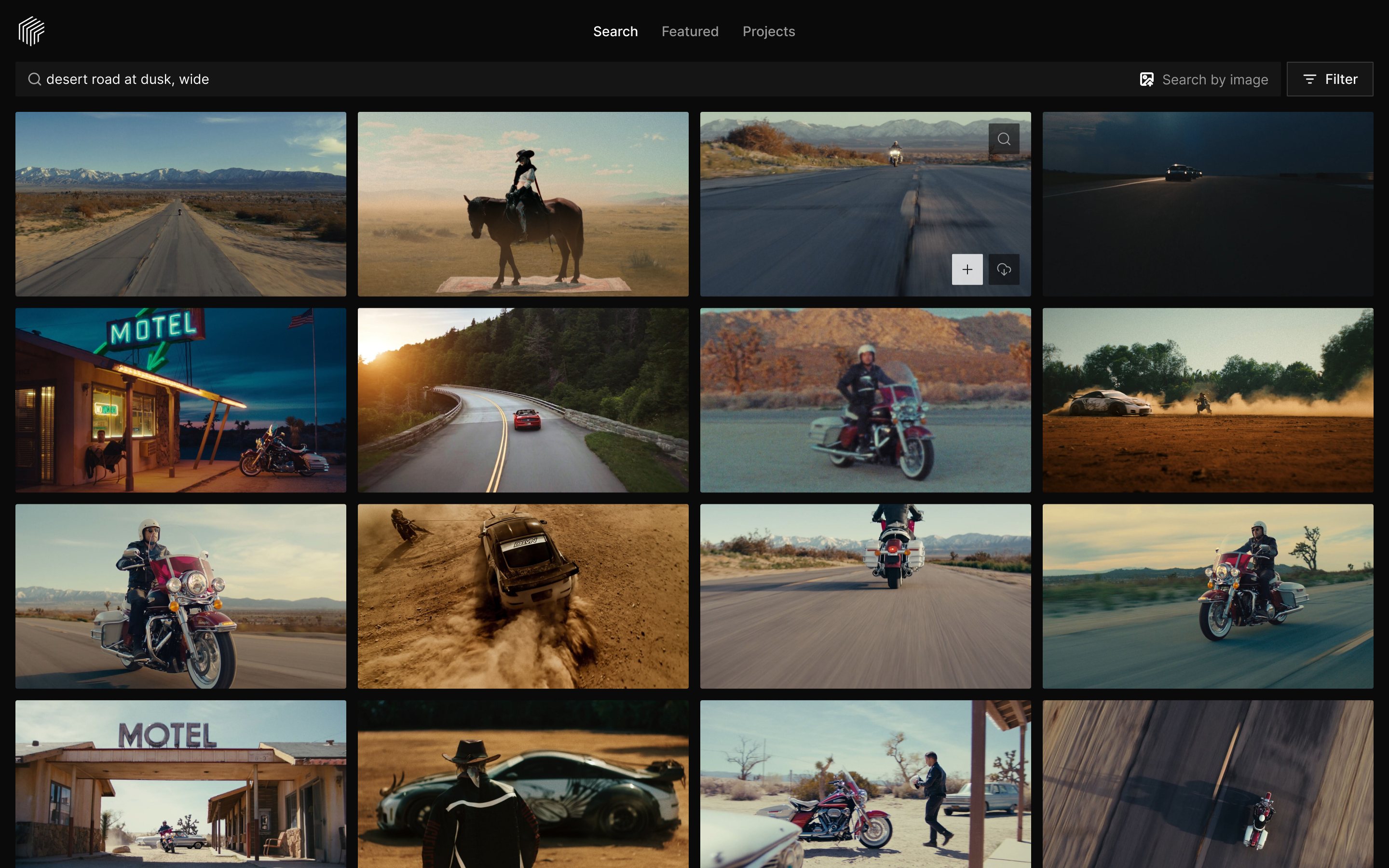The width and height of the screenshot is (1389, 868).
Task: Click the Search by image icon
Action: [x=1146, y=79]
